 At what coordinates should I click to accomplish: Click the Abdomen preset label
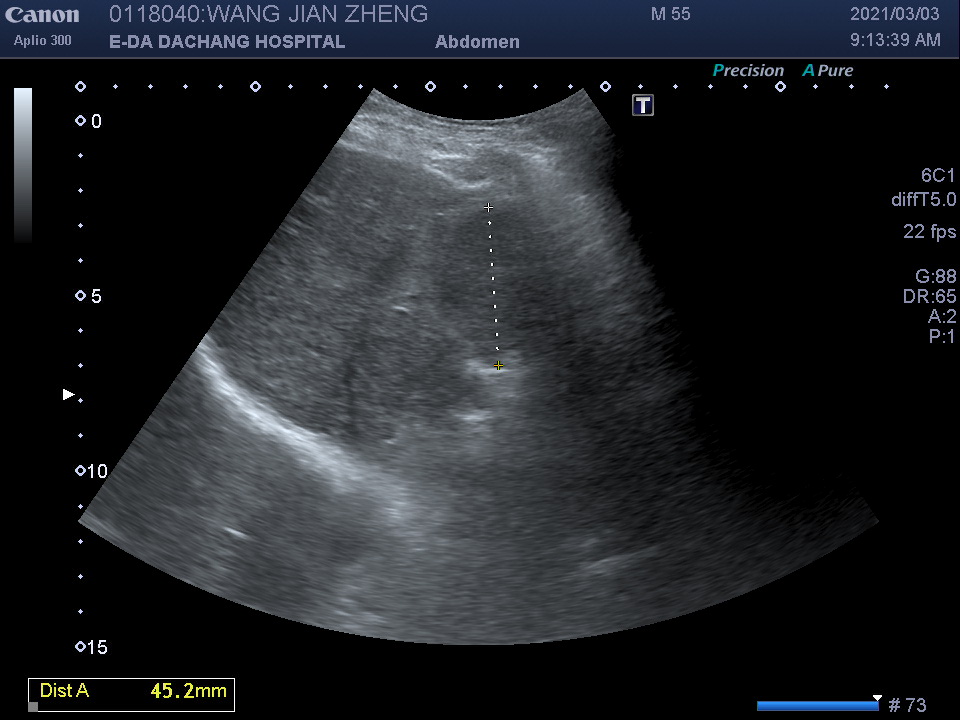click(478, 42)
